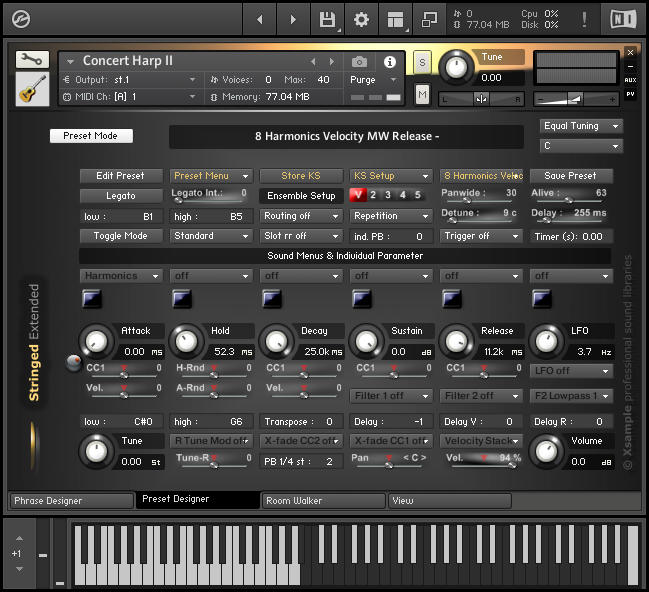Open the Filter 1 off dropdown
Image resolution: width=649 pixels, height=592 pixels.
coord(391,396)
